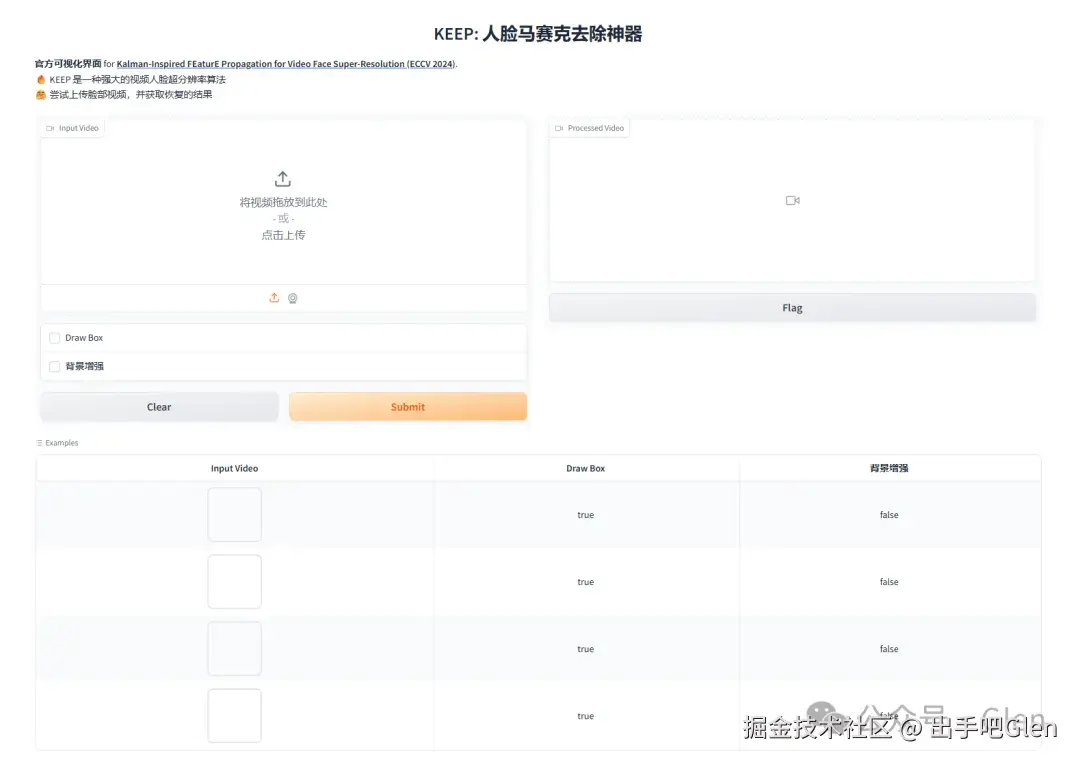The image size is (1080, 763).
Task: Click the Input Video panel label
Action: click(x=72, y=128)
